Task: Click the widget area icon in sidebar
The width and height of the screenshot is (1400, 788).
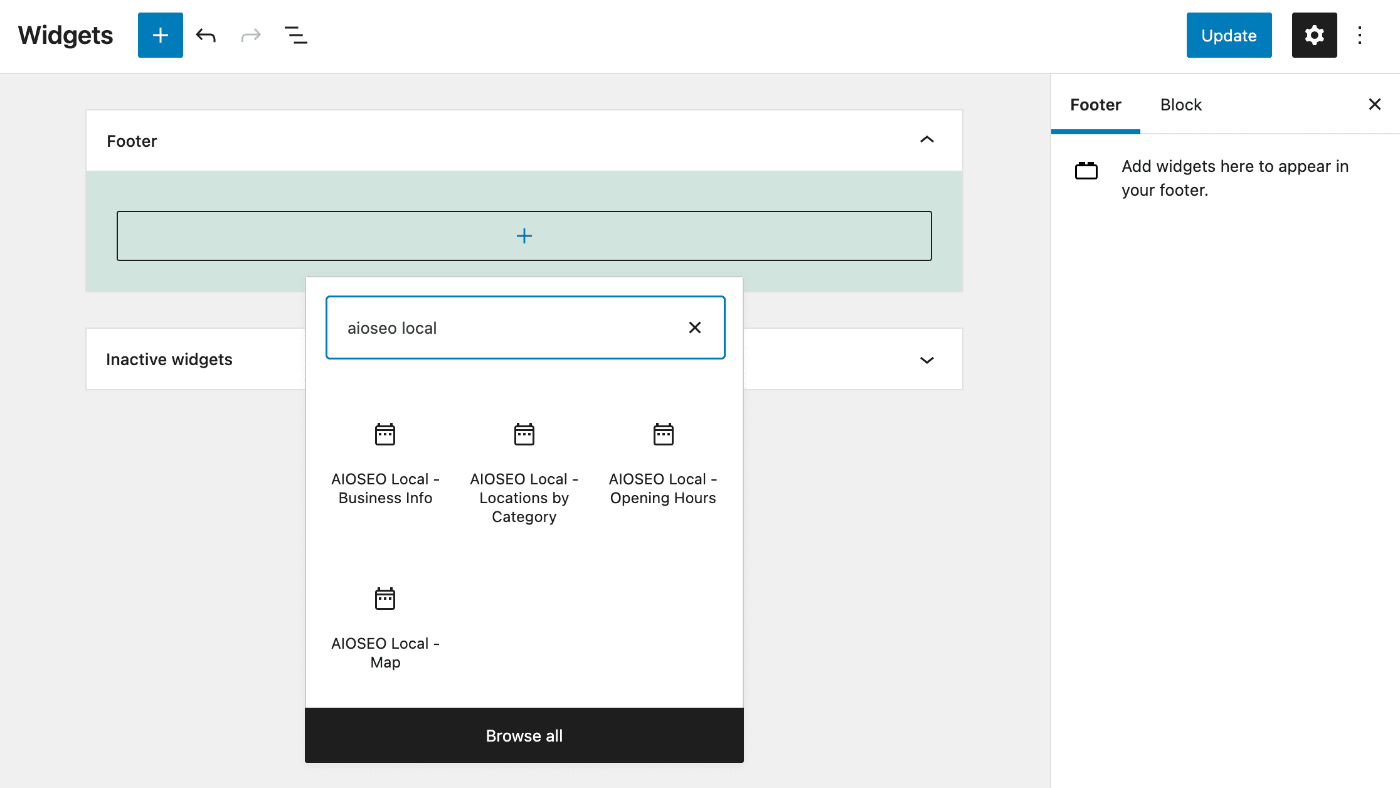Action: pyautogui.click(x=1086, y=171)
